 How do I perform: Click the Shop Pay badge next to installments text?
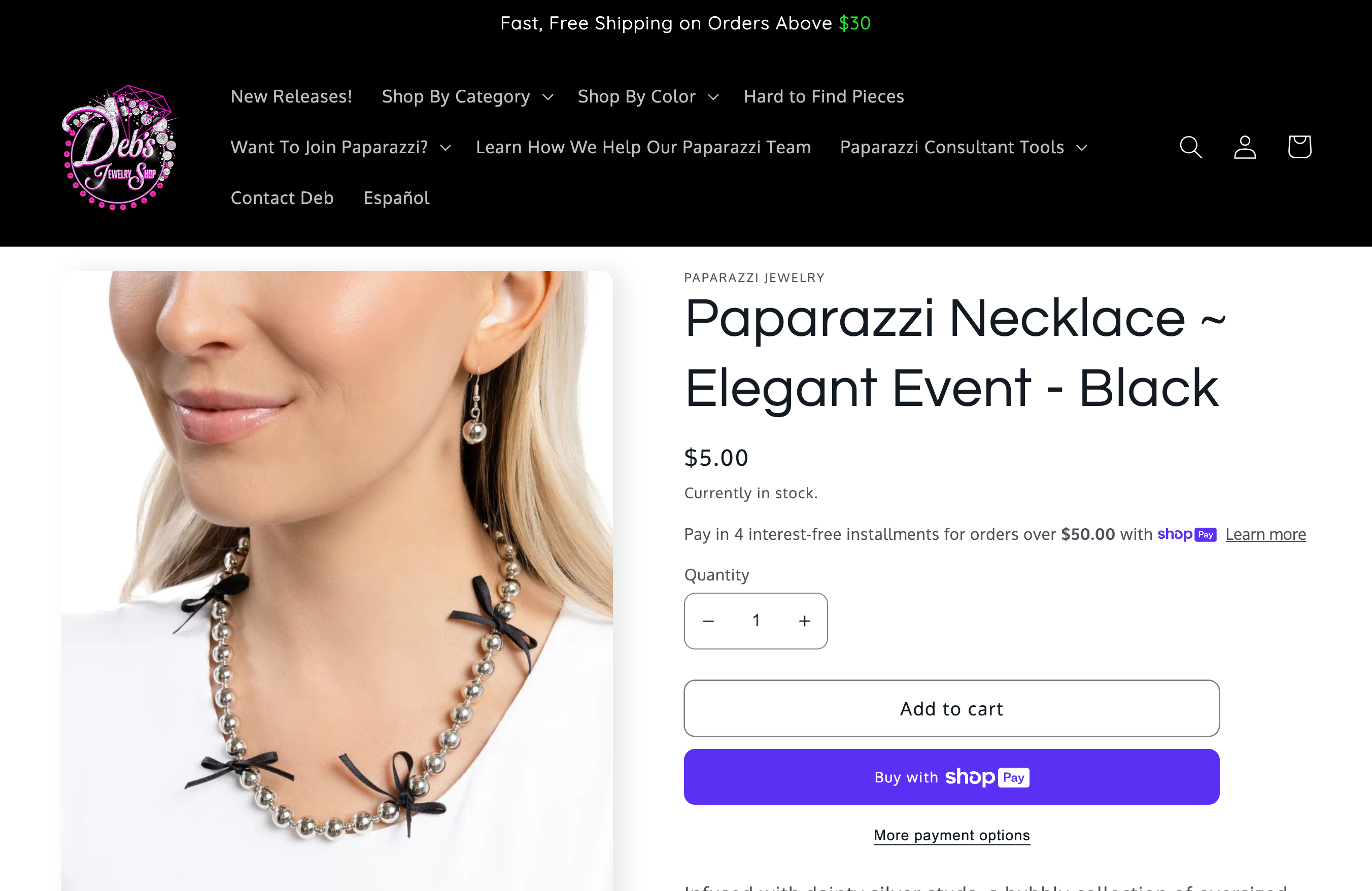click(x=1187, y=534)
